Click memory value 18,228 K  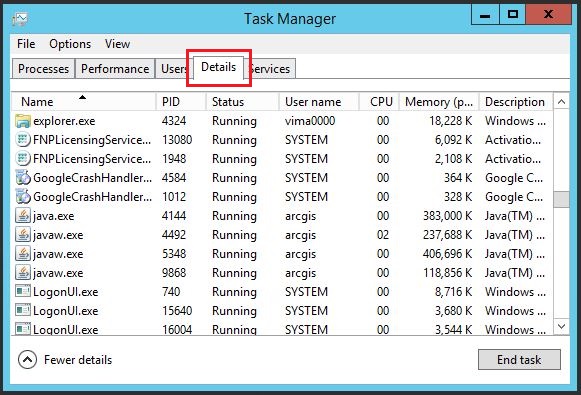pos(451,121)
